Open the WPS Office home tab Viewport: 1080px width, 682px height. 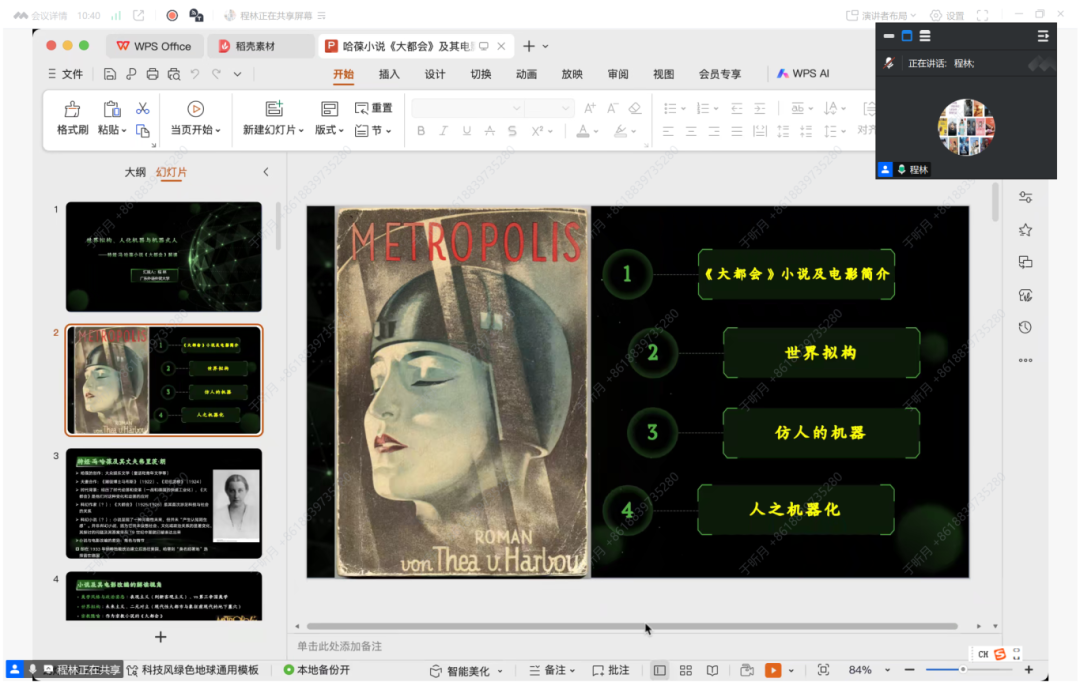coord(154,46)
